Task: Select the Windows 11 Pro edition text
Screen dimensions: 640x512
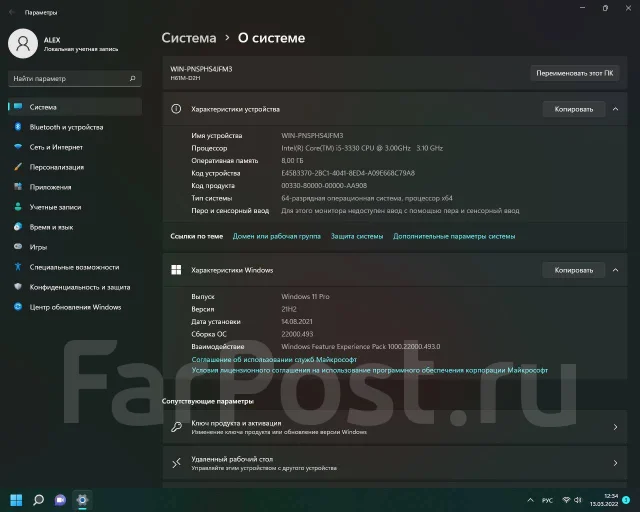Action: [x=305, y=296]
